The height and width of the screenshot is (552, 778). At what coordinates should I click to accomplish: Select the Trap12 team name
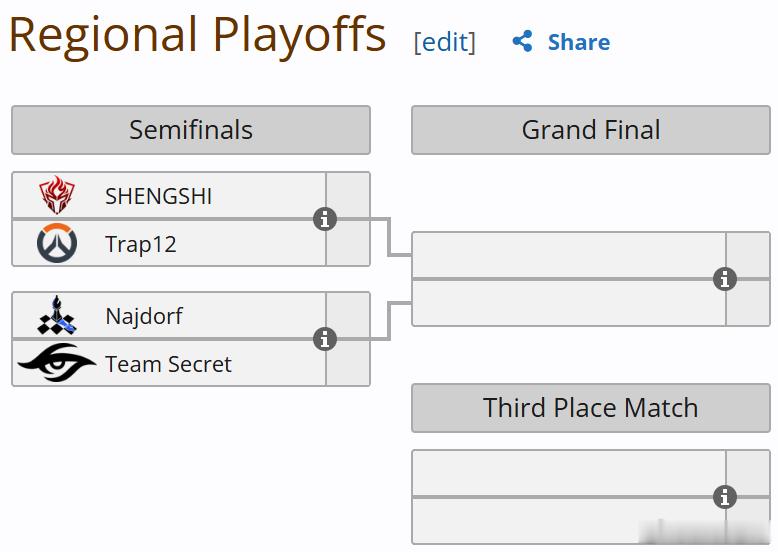click(141, 245)
